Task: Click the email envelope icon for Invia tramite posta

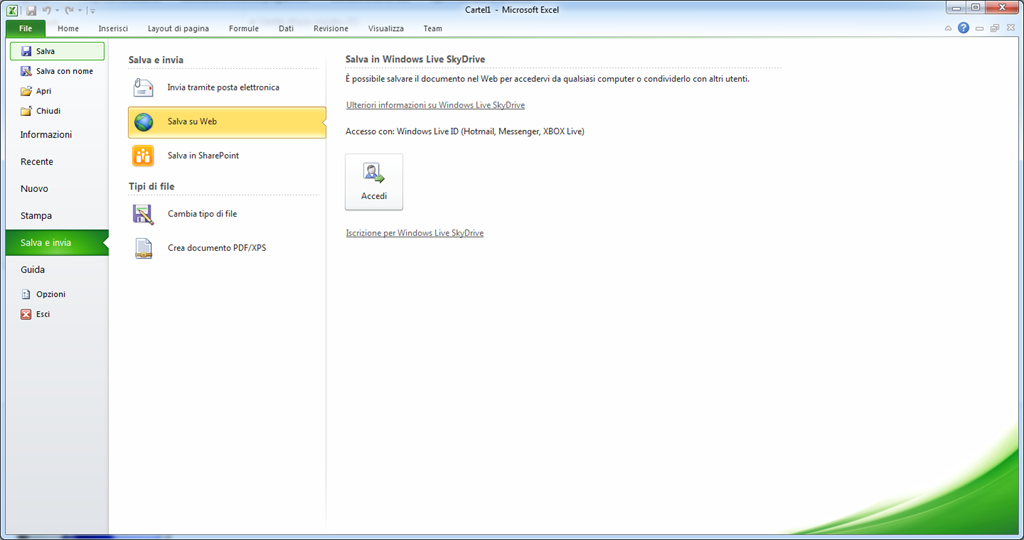Action: pos(143,87)
